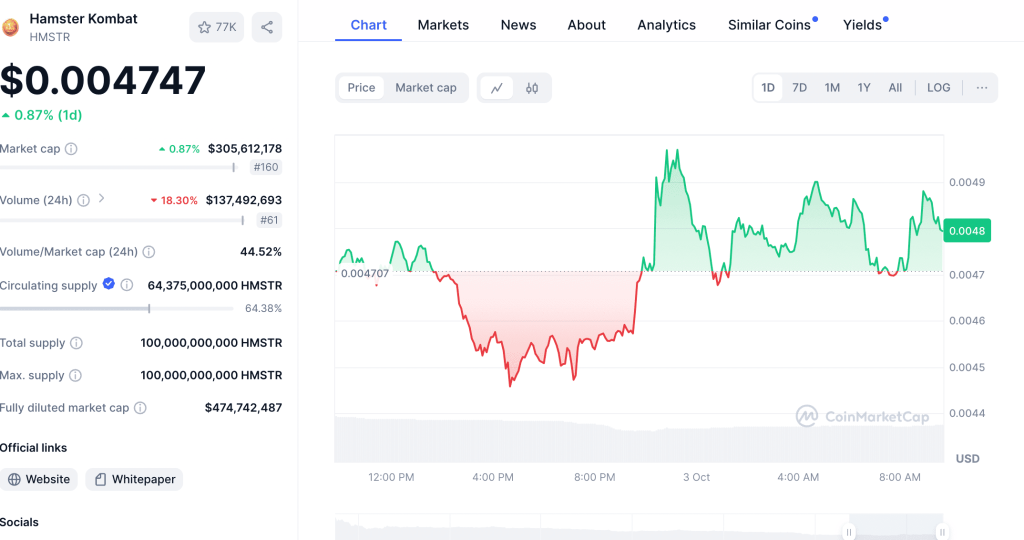The image size is (1024, 540).
Task: Open the Whitepaper link
Action: click(x=134, y=479)
